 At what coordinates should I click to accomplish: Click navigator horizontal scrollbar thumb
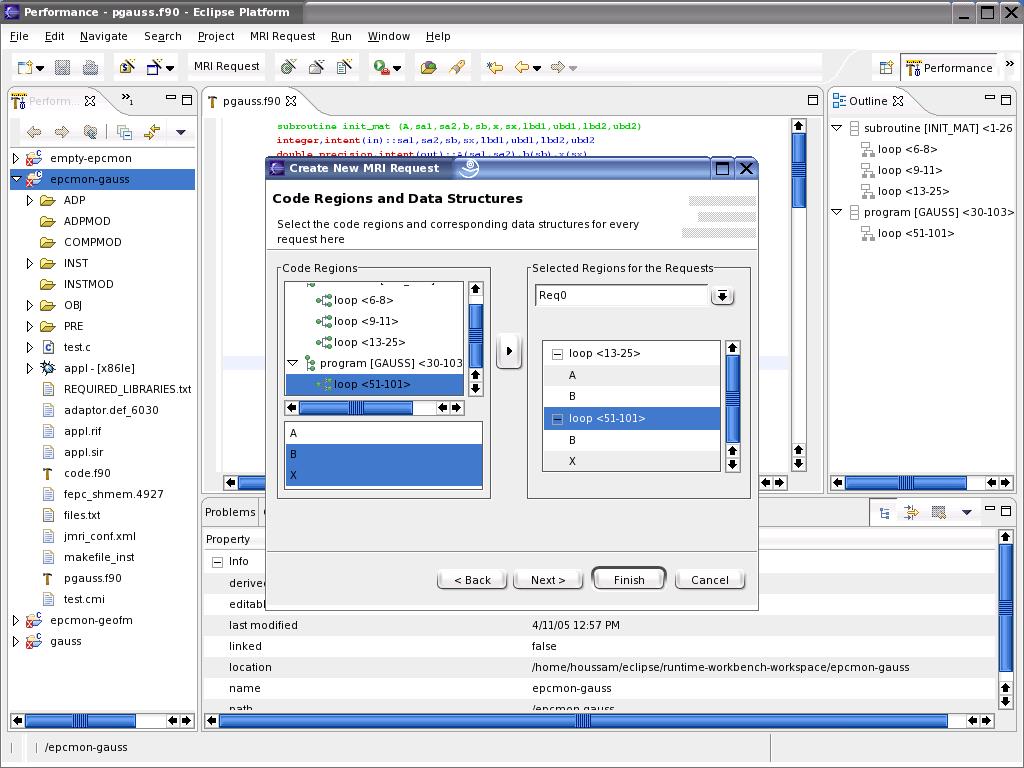80,720
